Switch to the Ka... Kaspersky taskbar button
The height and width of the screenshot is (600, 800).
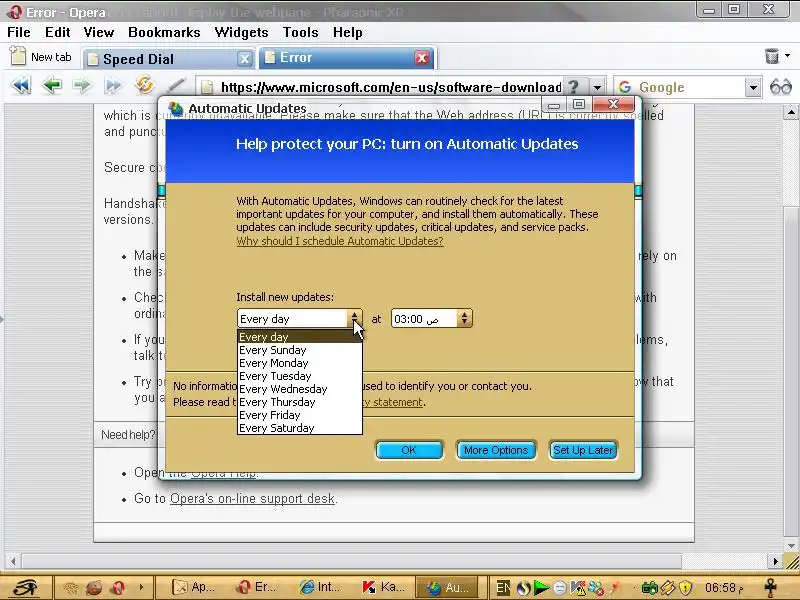pyautogui.click(x=383, y=587)
